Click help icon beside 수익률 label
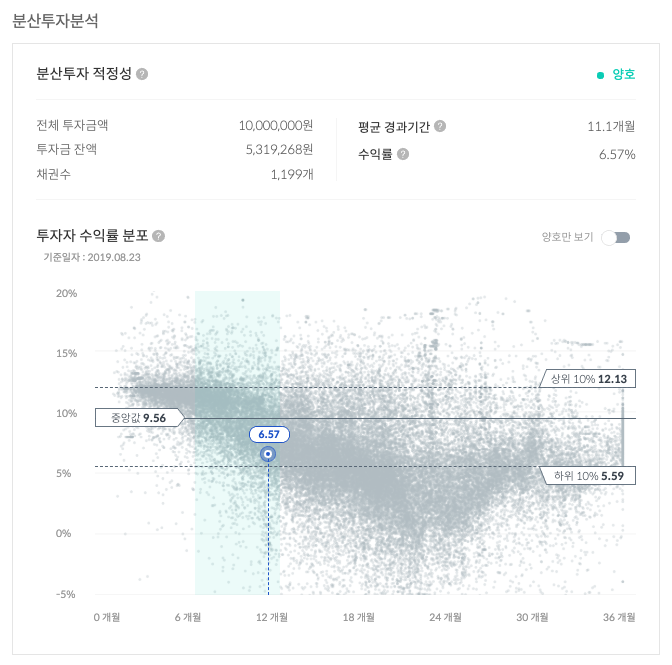Screen dimensions: 672x665 (403, 154)
